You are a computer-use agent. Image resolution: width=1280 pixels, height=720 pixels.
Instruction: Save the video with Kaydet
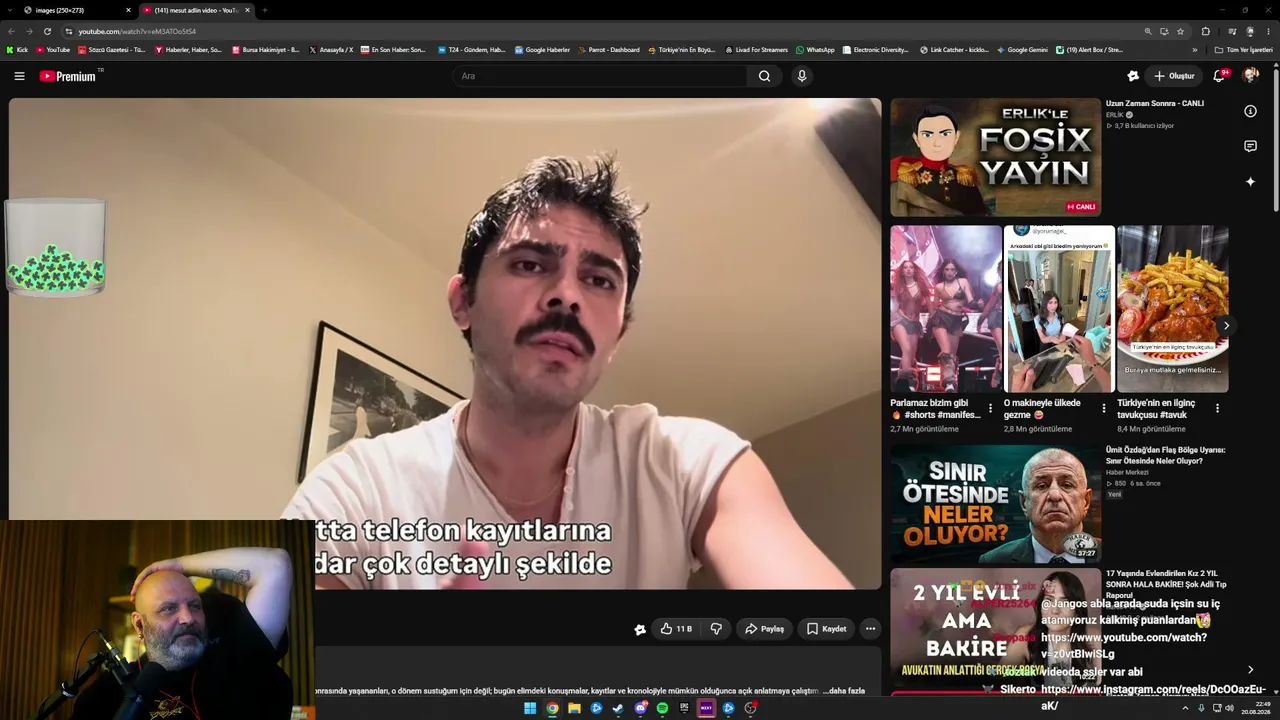coord(826,629)
